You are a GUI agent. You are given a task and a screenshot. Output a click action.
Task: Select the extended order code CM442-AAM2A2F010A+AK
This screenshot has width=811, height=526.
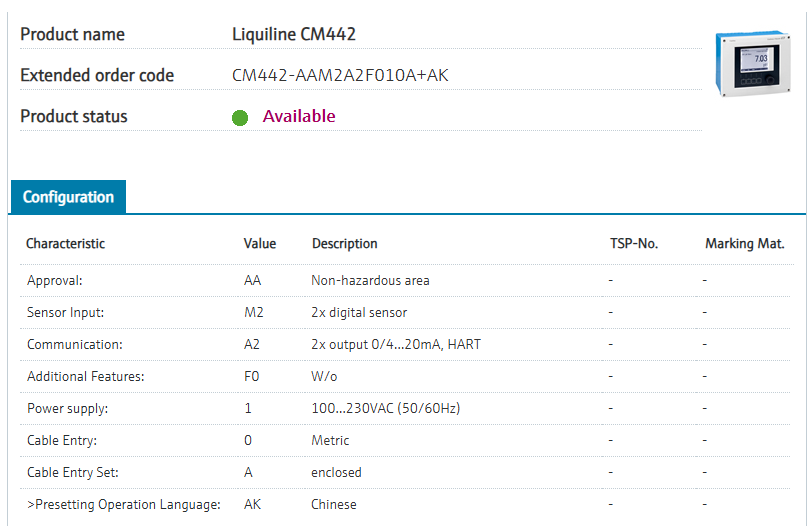pyautogui.click(x=340, y=75)
